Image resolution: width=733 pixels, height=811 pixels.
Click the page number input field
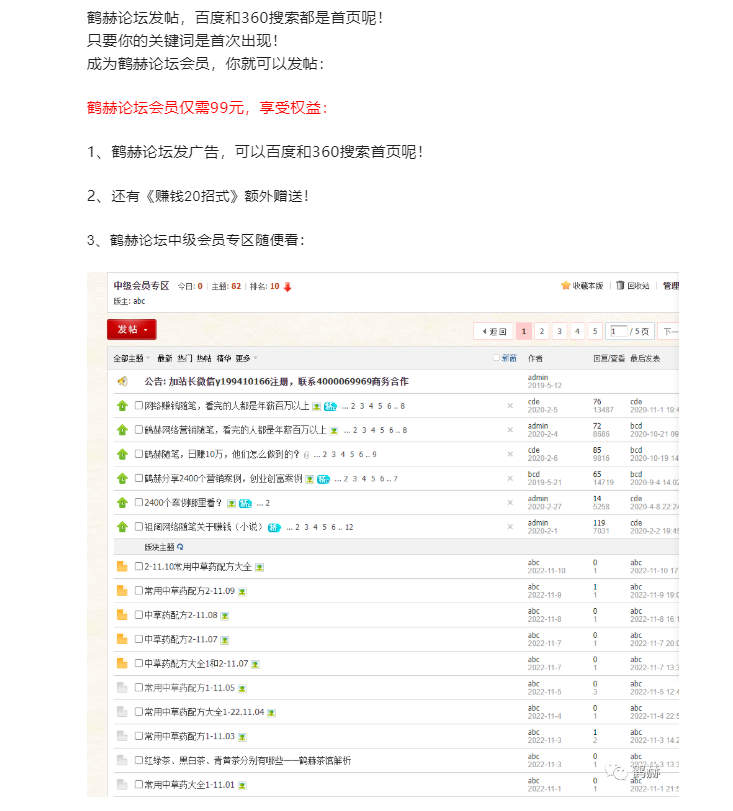pyautogui.click(x=618, y=331)
